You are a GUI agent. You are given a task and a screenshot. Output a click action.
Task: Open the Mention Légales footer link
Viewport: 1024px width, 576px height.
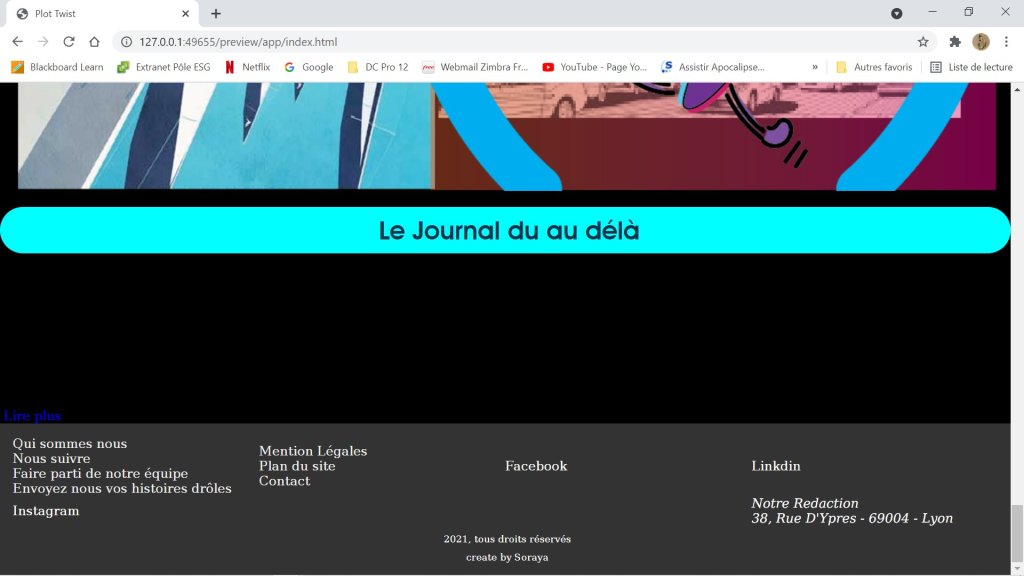313,451
